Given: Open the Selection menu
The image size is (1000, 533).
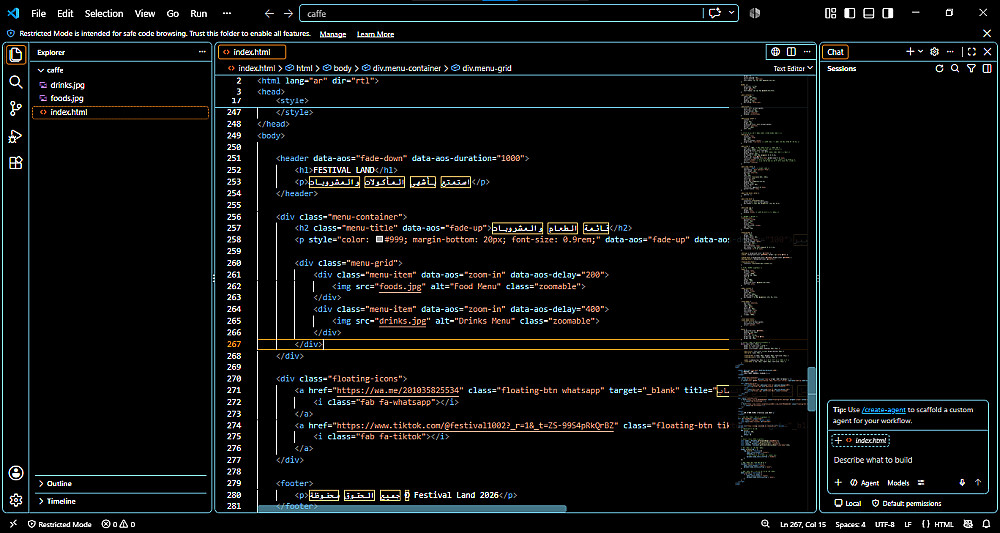Looking at the screenshot, I should tap(104, 13).
